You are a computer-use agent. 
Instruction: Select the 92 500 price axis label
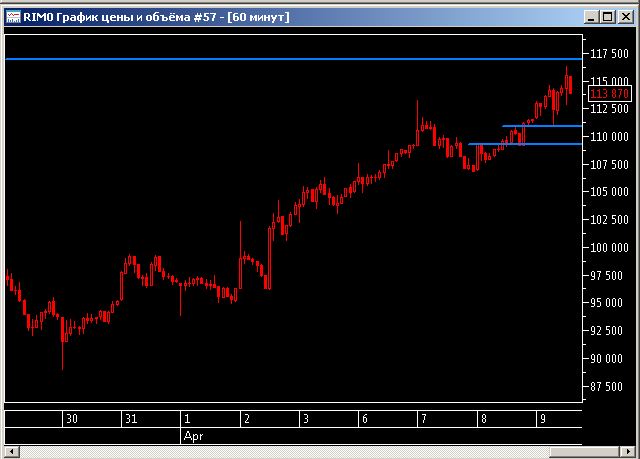coord(607,331)
